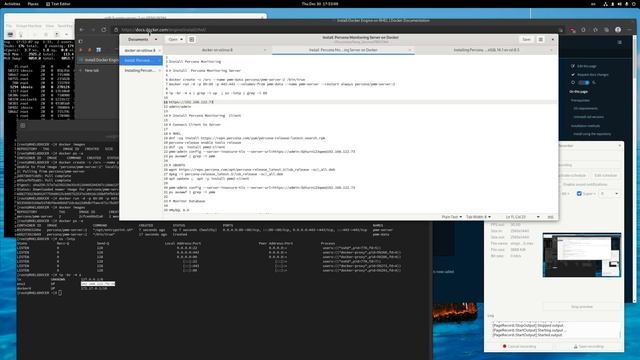
Task: Toggle dark mode switch on Docker docs
Action: [x=584, y=82]
